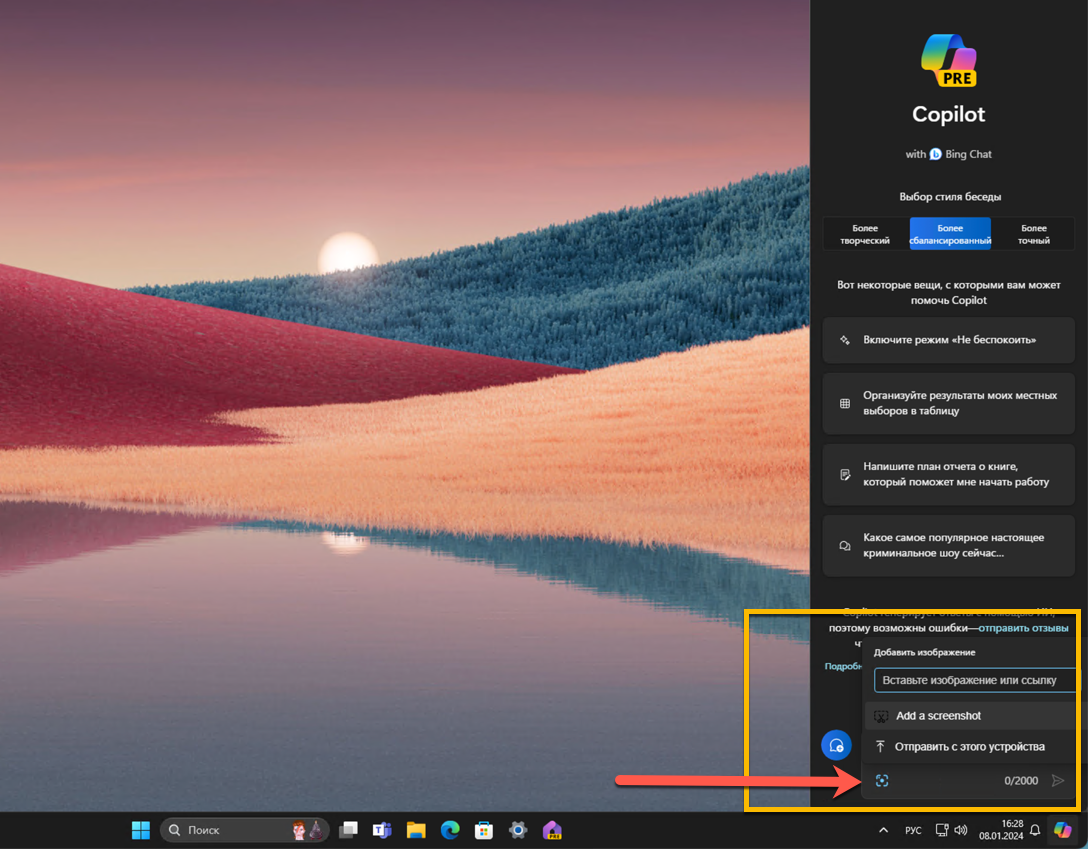Launch Microsoft Edge from taskbar
Image resolution: width=1088 pixels, height=849 pixels.
pyautogui.click(x=450, y=830)
